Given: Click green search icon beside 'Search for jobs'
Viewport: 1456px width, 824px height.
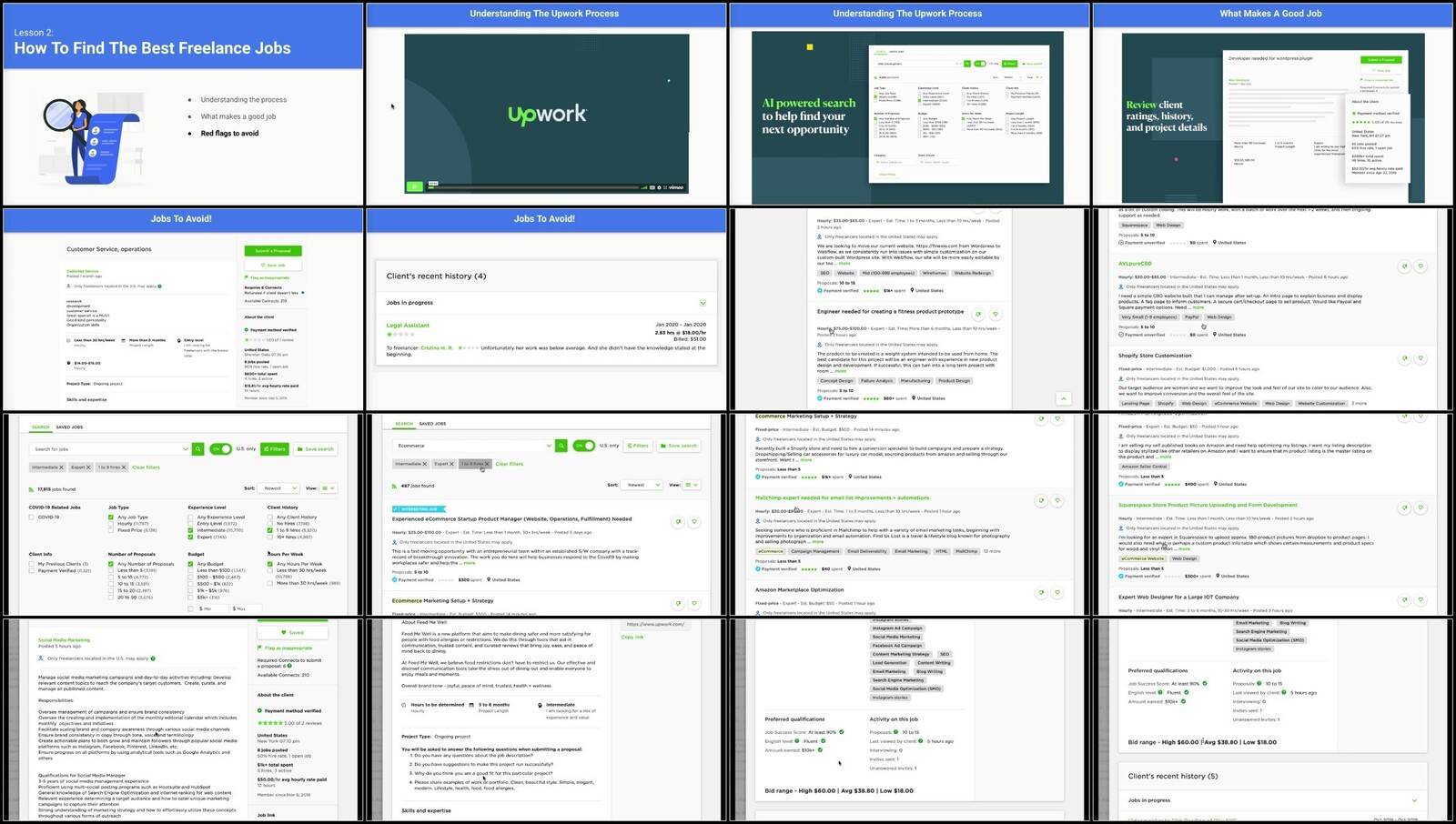Looking at the screenshot, I should 198,448.
